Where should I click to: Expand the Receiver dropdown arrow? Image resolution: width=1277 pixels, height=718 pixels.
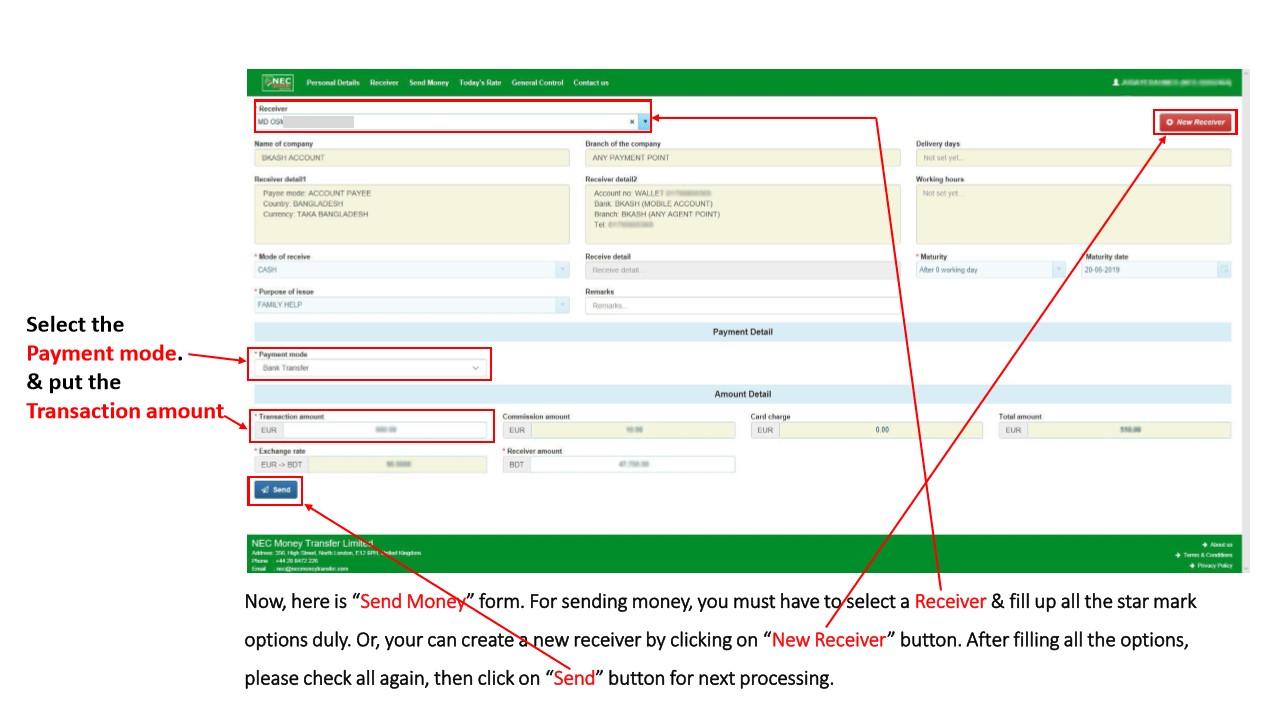(x=644, y=122)
